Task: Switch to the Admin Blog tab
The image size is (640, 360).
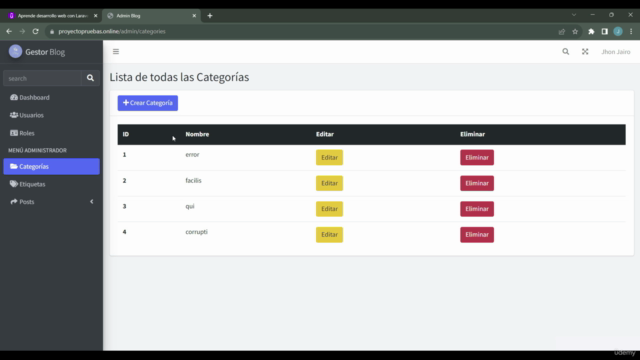Action: (151, 16)
